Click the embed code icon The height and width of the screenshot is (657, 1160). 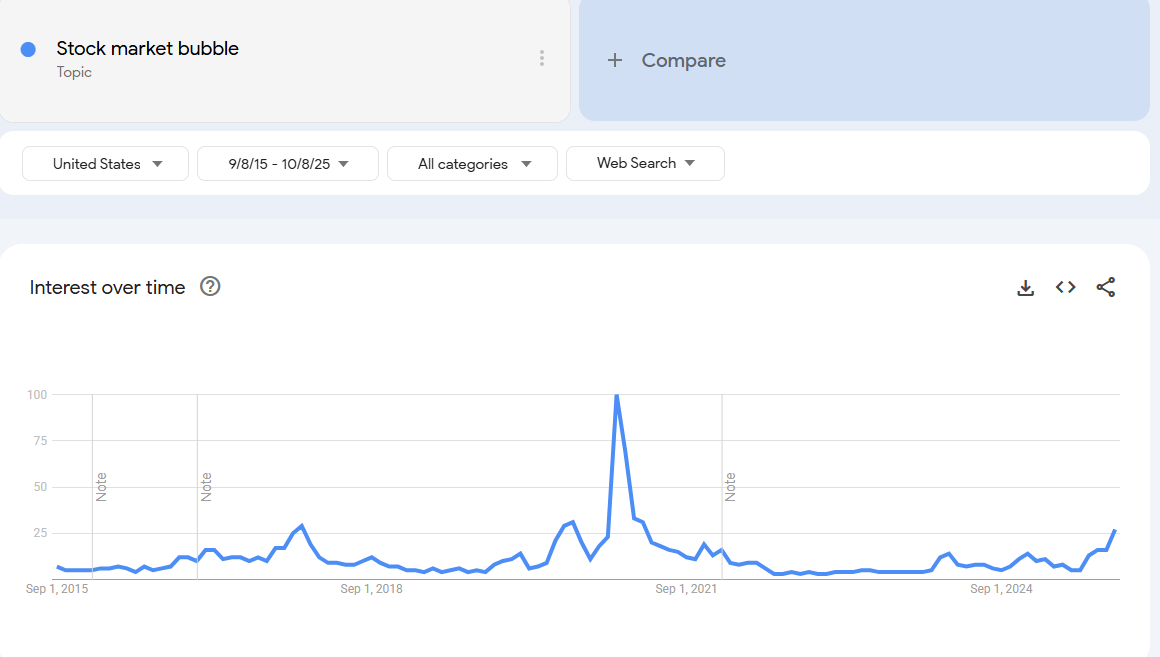tap(1066, 288)
